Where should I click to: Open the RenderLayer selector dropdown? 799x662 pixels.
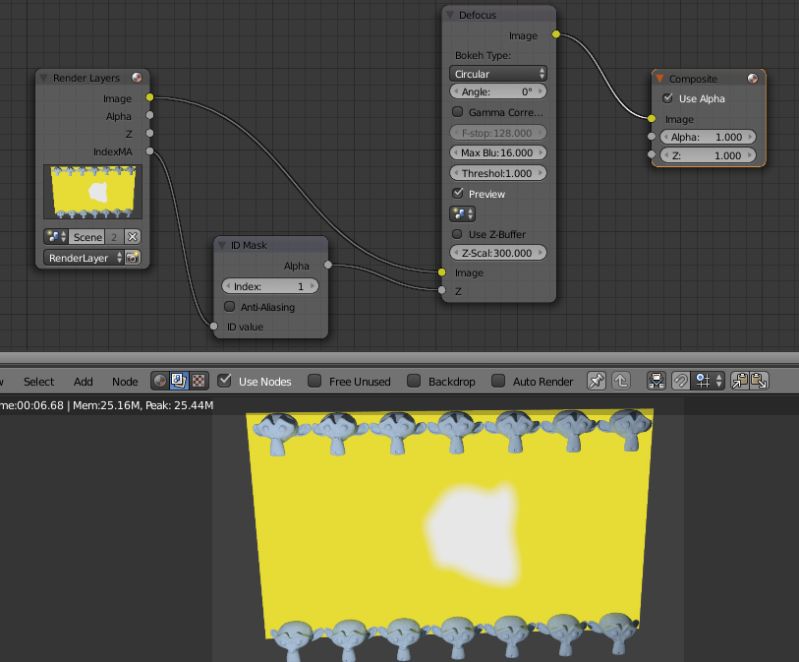pyautogui.click(x=84, y=258)
